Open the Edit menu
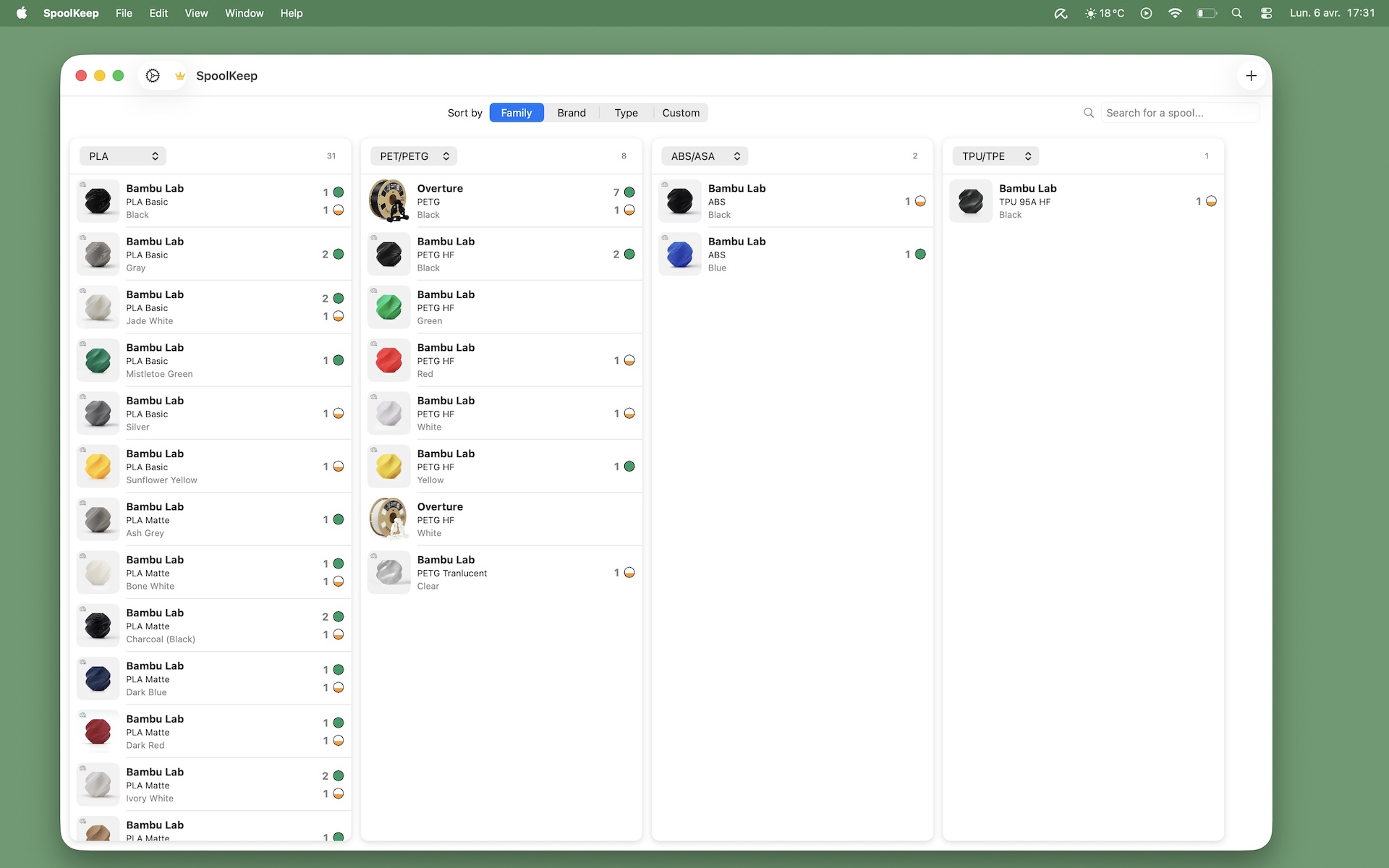The width and height of the screenshot is (1389, 868). [158, 13]
